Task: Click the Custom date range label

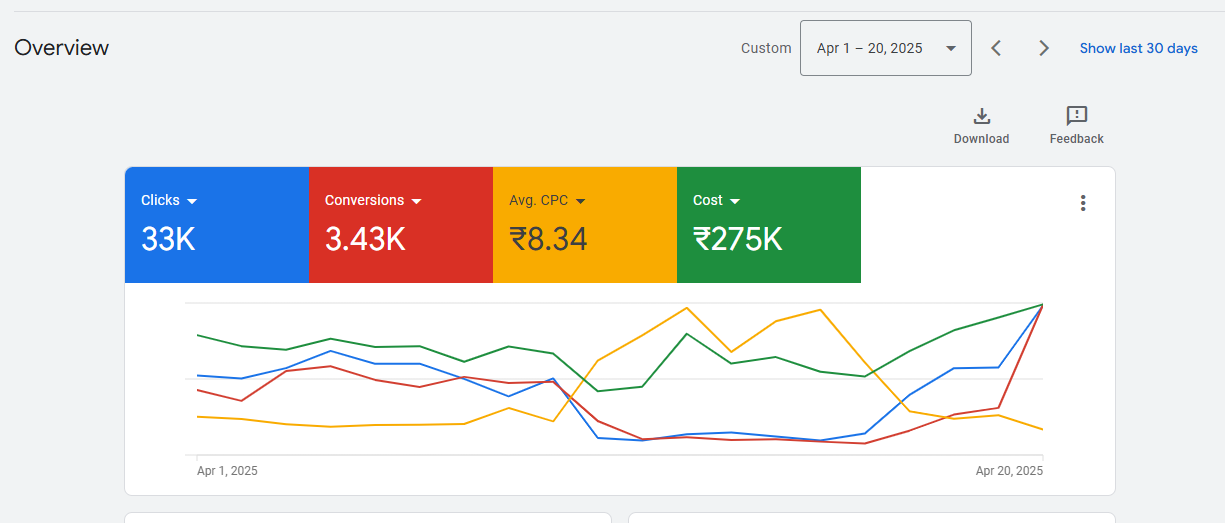Action: (x=766, y=48)
